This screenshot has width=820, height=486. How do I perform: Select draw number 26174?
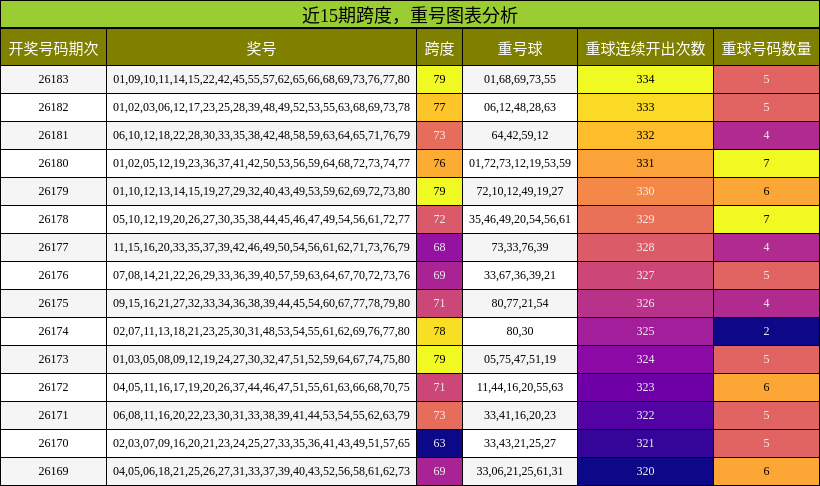coord(53,331)
